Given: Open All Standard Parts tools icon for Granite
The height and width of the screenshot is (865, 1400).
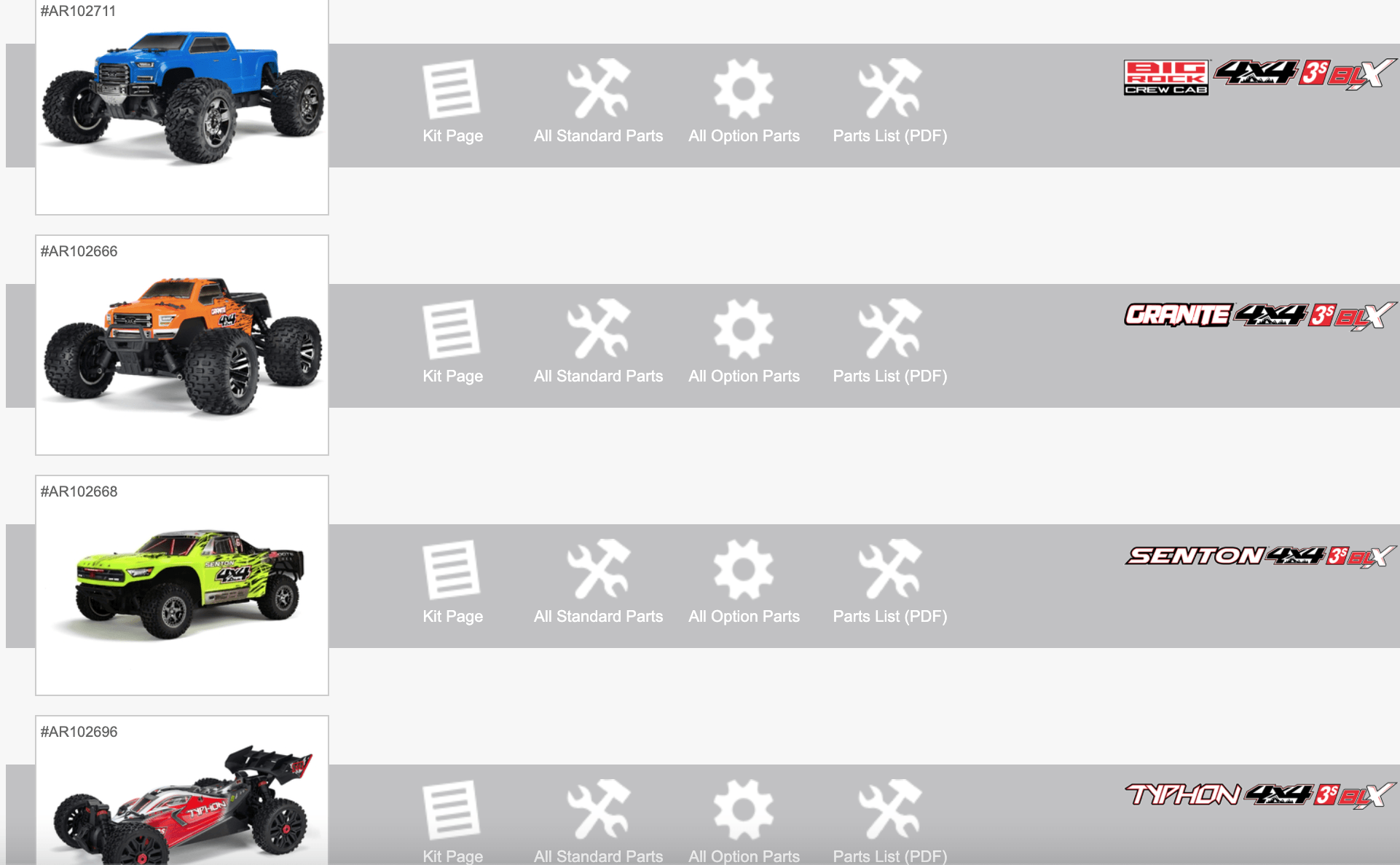Looking at the screenshot, I should [x=598, y=329].
